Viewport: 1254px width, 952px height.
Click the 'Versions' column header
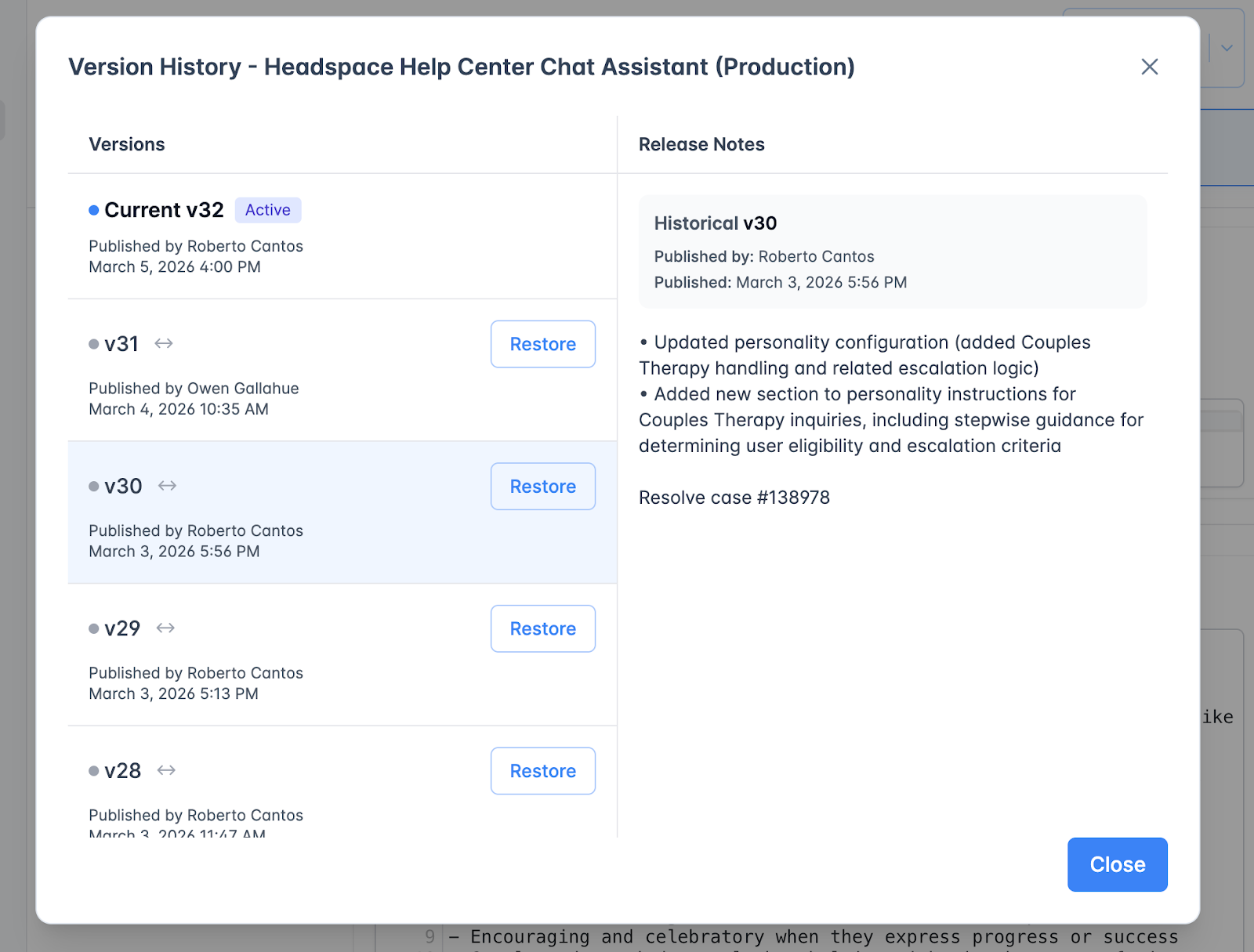pos(127,144)
